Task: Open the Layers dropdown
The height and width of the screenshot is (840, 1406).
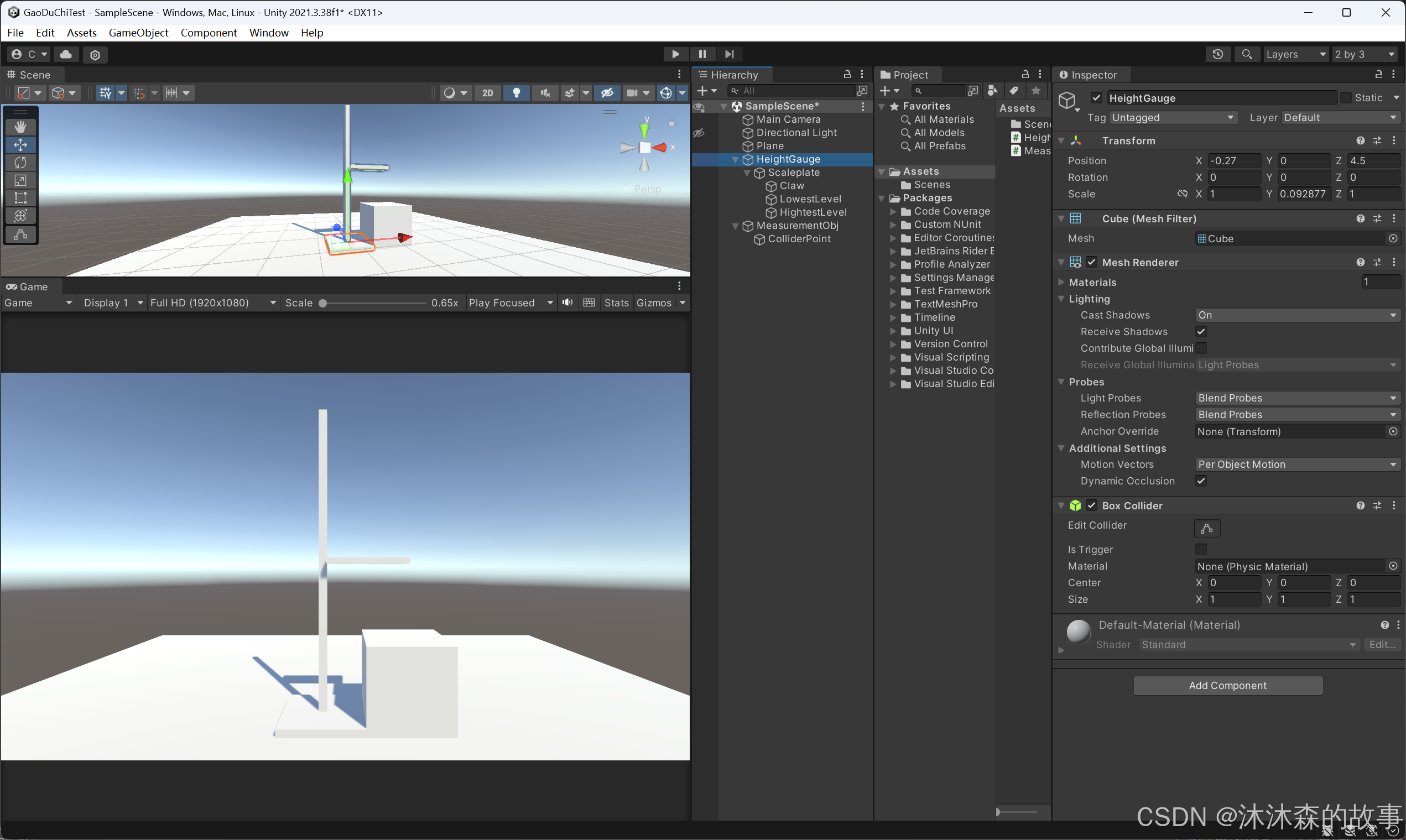Action: pyautogui.click(x=1295, y=54)
